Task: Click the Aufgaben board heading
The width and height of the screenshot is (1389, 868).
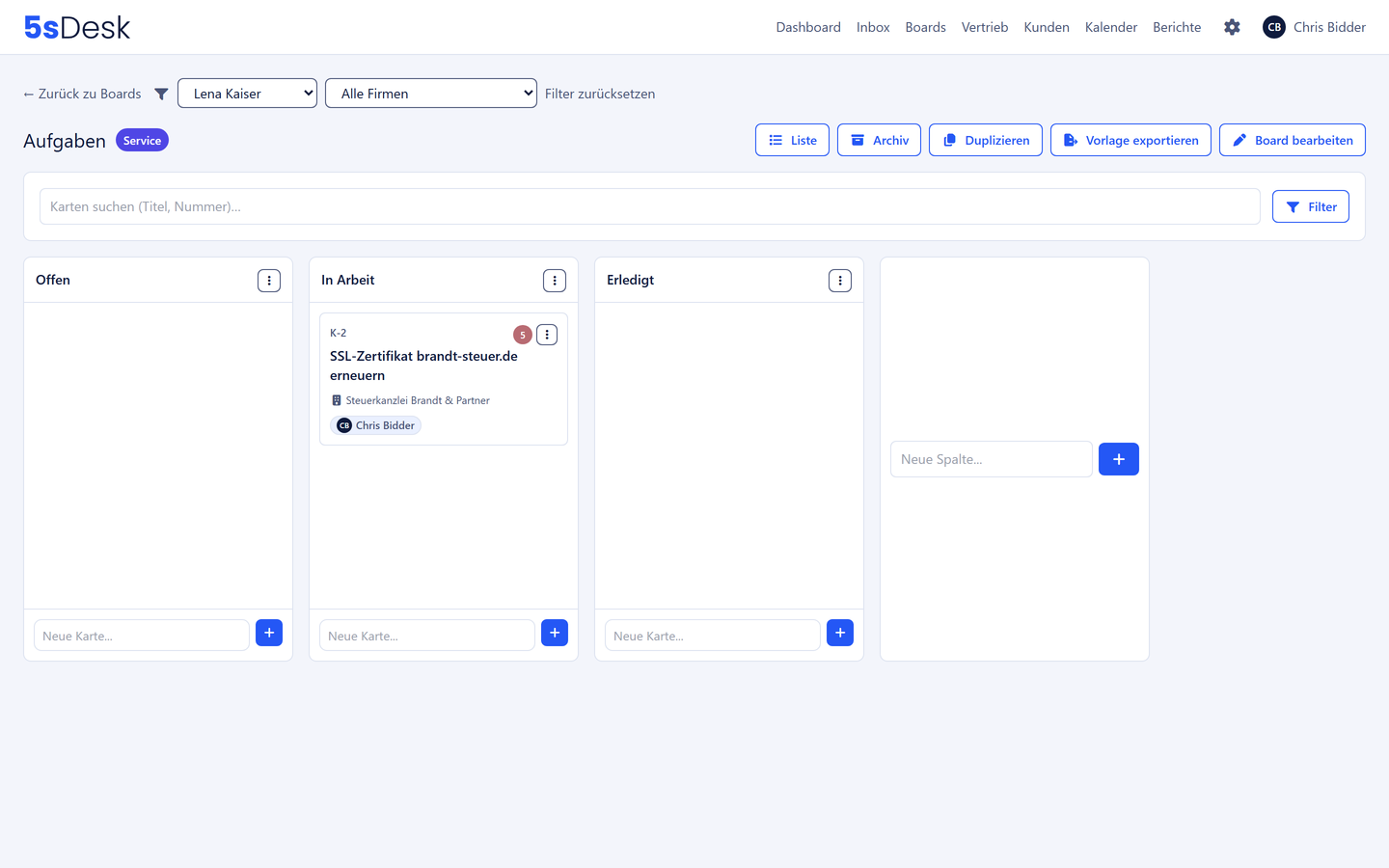Action: [x=65, y=141]
